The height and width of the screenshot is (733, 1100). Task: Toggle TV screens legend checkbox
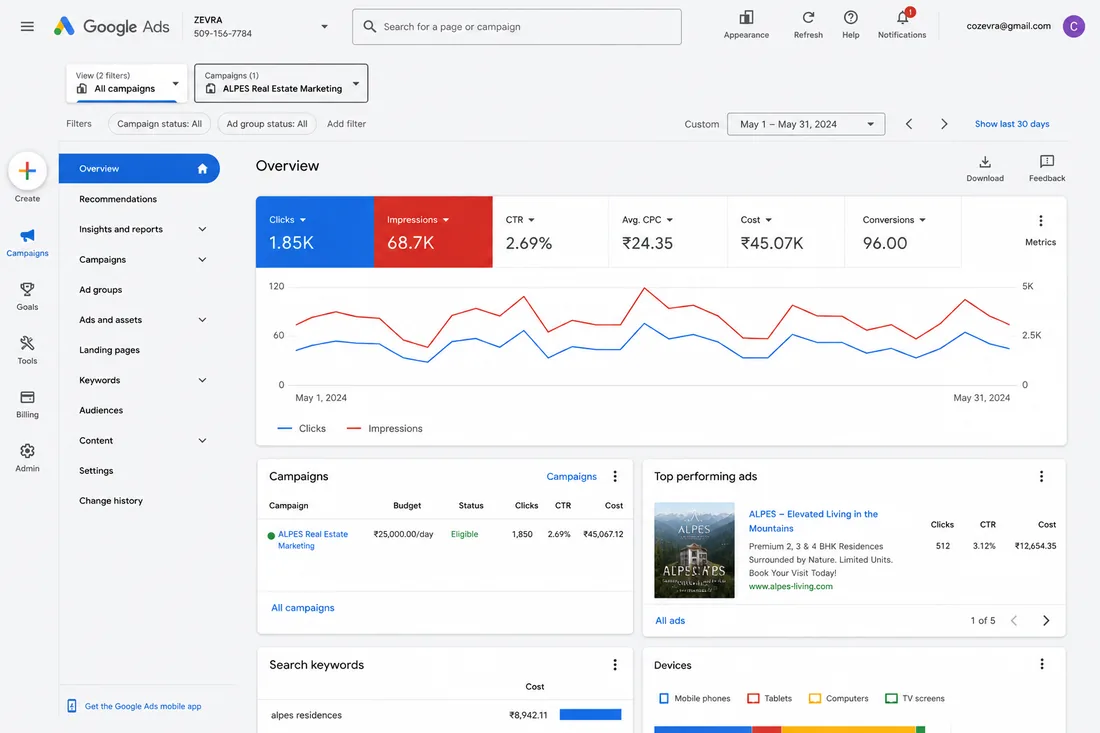[x=891, y=699]
